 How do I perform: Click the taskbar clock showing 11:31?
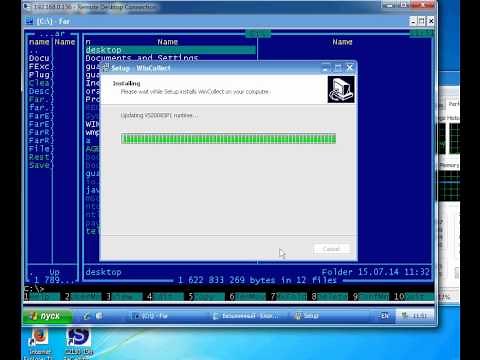[x=419, y=316]
